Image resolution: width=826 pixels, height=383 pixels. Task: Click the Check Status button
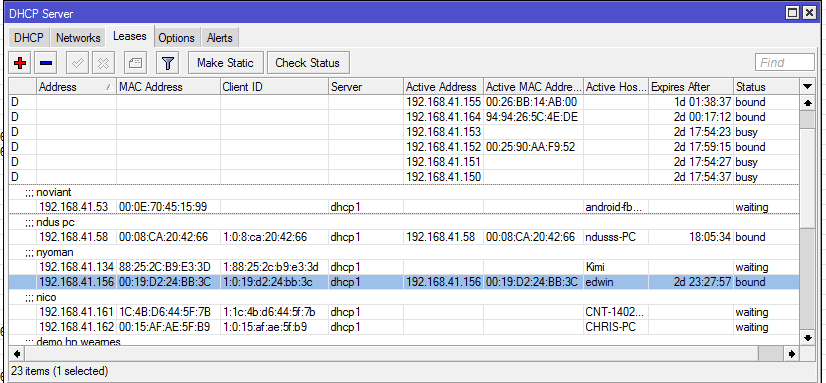[308, 63]
